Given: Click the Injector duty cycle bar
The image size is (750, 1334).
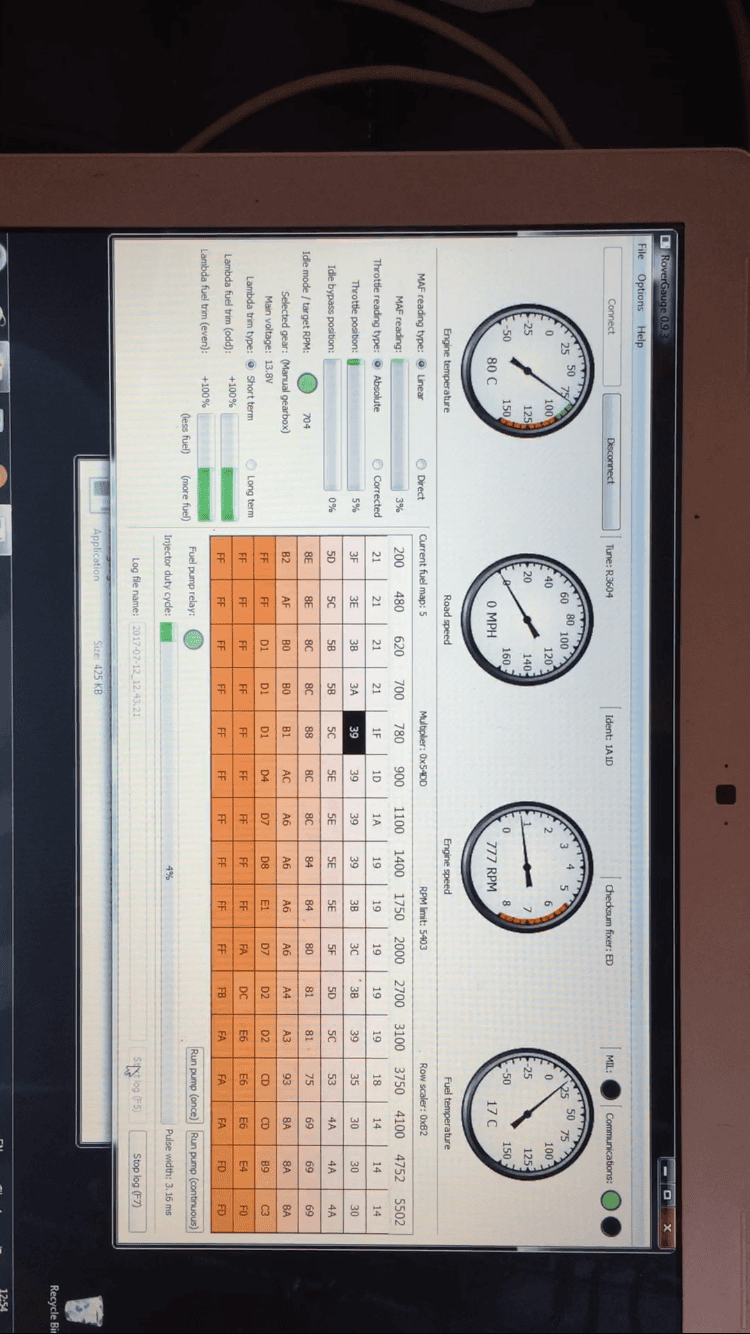Looking at the screenshot, I should click(x=168, y=870).
